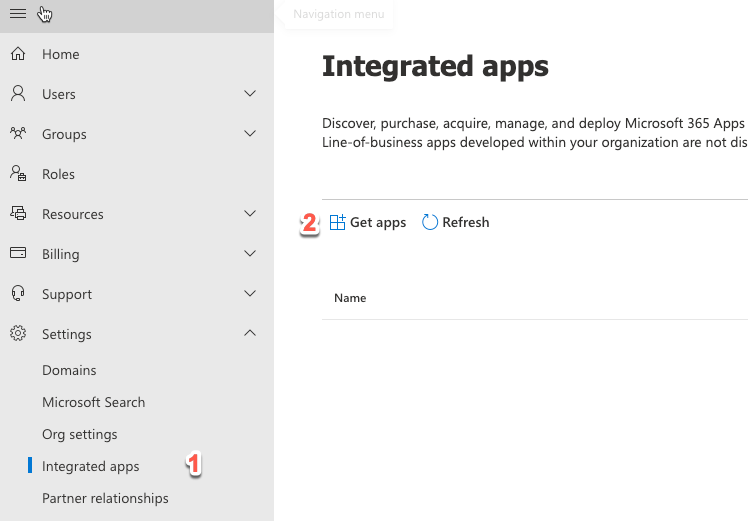
Task: Click the Get apps grid icon
Action: pyautogui.click(x=337, y=222)
